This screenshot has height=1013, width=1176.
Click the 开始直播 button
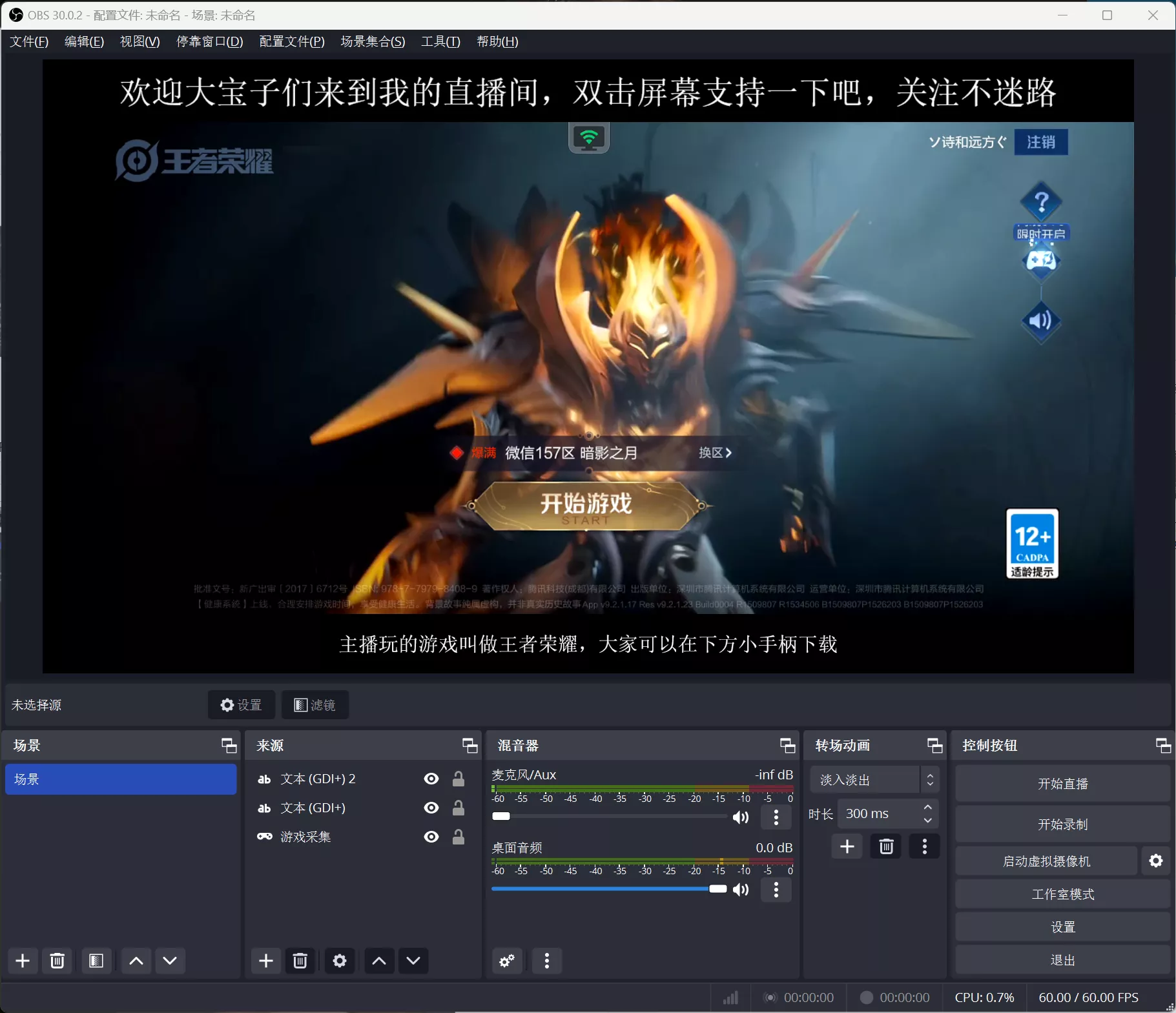(x=1062, y=784)
